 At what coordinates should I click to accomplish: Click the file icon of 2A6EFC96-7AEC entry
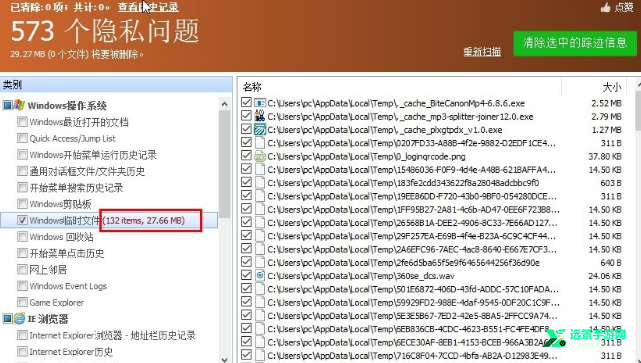(260, 249)
